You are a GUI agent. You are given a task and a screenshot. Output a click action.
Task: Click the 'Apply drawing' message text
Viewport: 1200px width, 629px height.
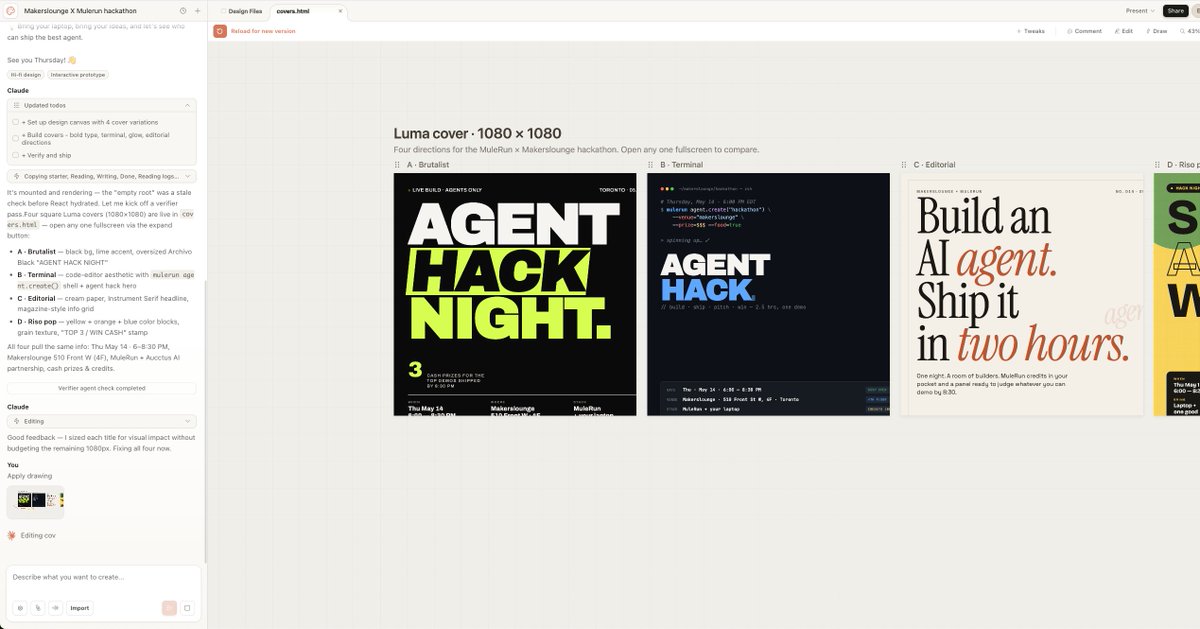click(30, 476)
